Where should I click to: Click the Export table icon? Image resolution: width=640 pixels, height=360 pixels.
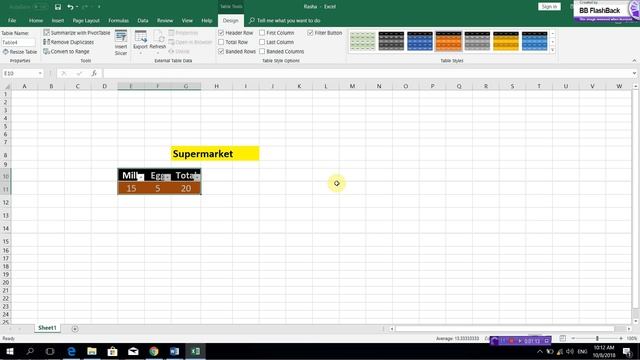[140, 42]
